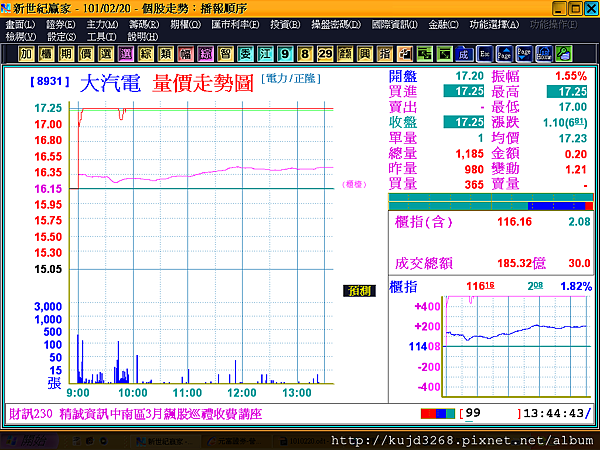Viewport: 600px width, 450px height.
Task: Click the code input field showing 99
Action: (492, 414)
